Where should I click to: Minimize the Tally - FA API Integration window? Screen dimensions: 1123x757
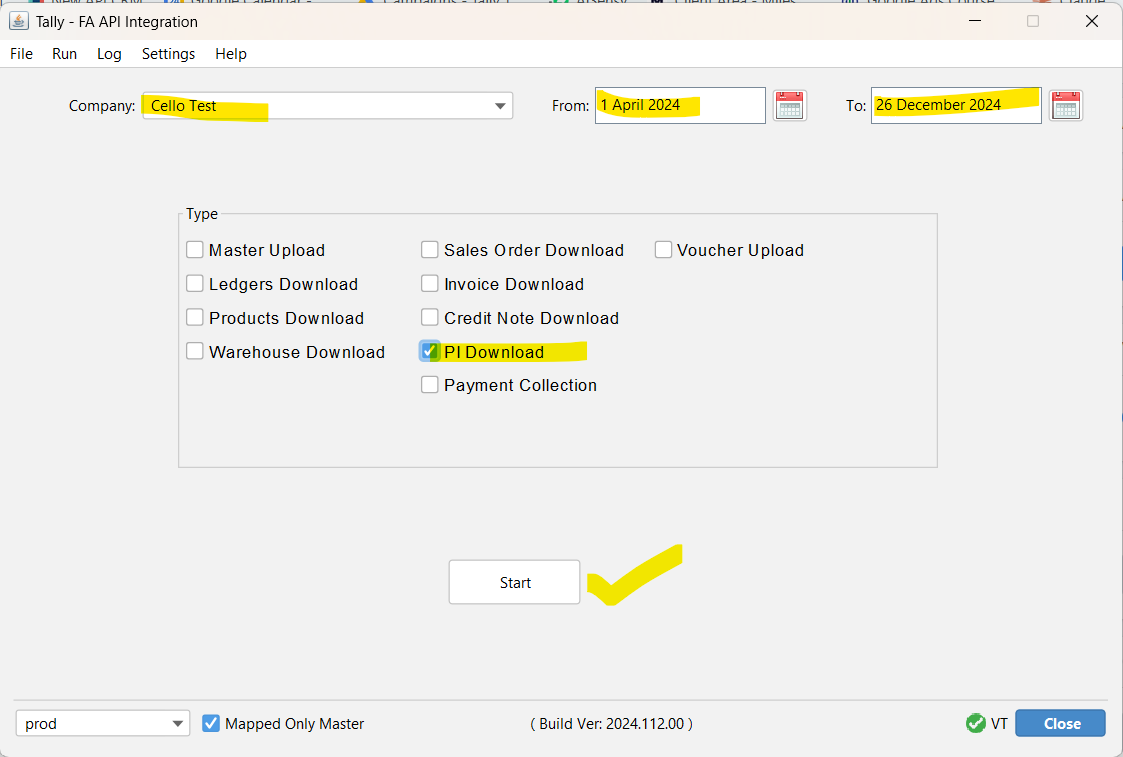tap(975, 21)
